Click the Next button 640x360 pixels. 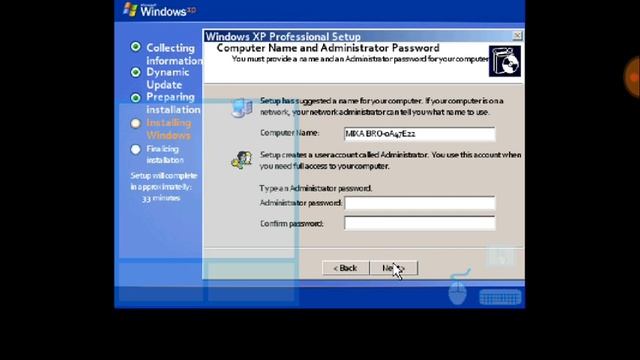394,268
